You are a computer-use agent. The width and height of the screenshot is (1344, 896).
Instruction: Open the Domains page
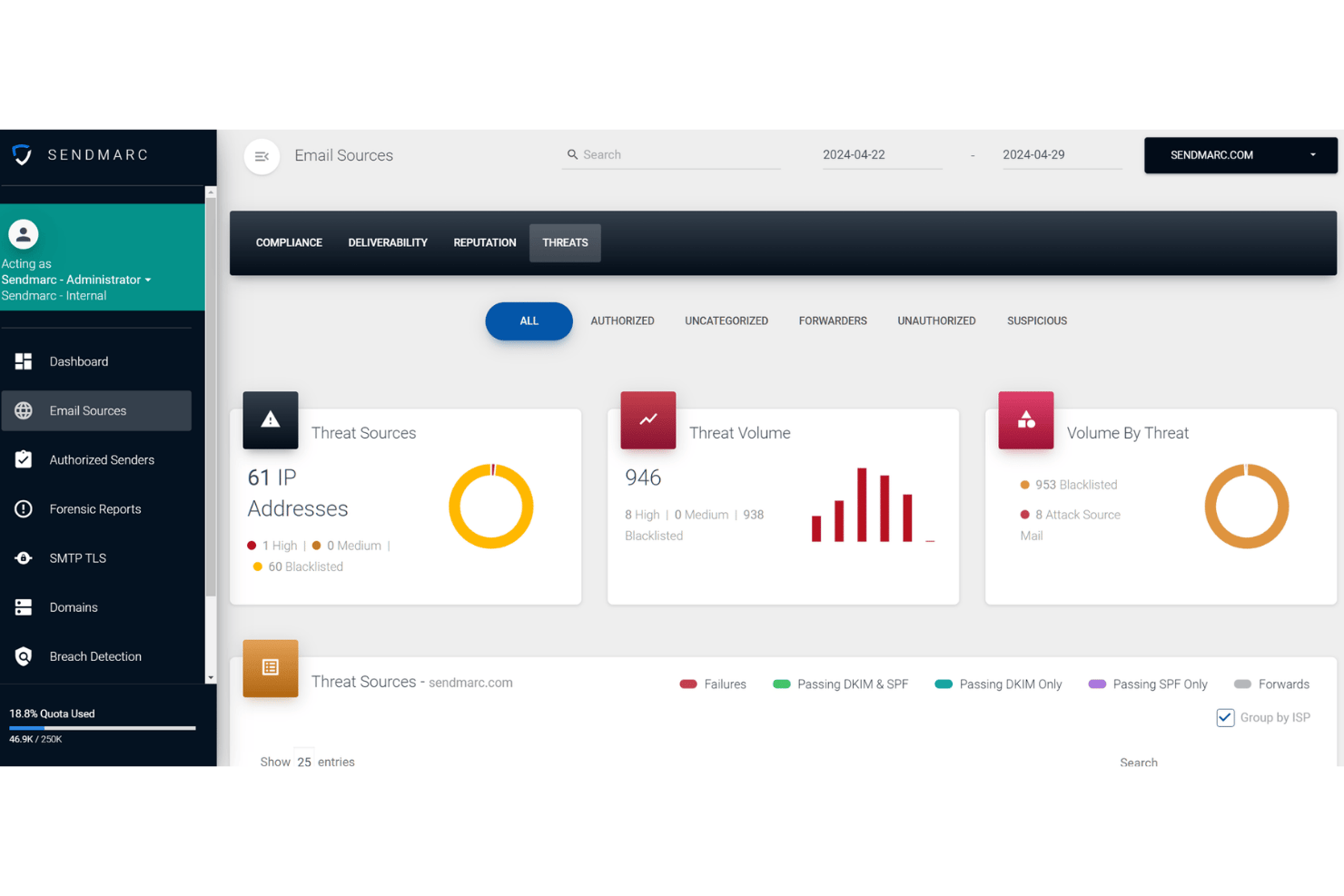(96, 607)
